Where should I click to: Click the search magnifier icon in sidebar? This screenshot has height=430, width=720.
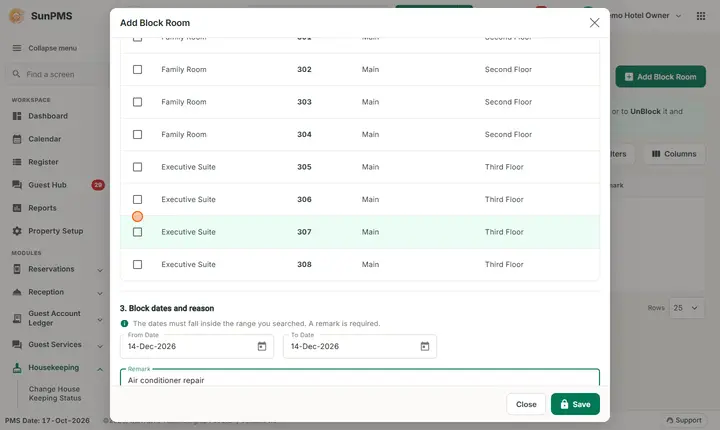pyautogui.click(x=17, y=74)
